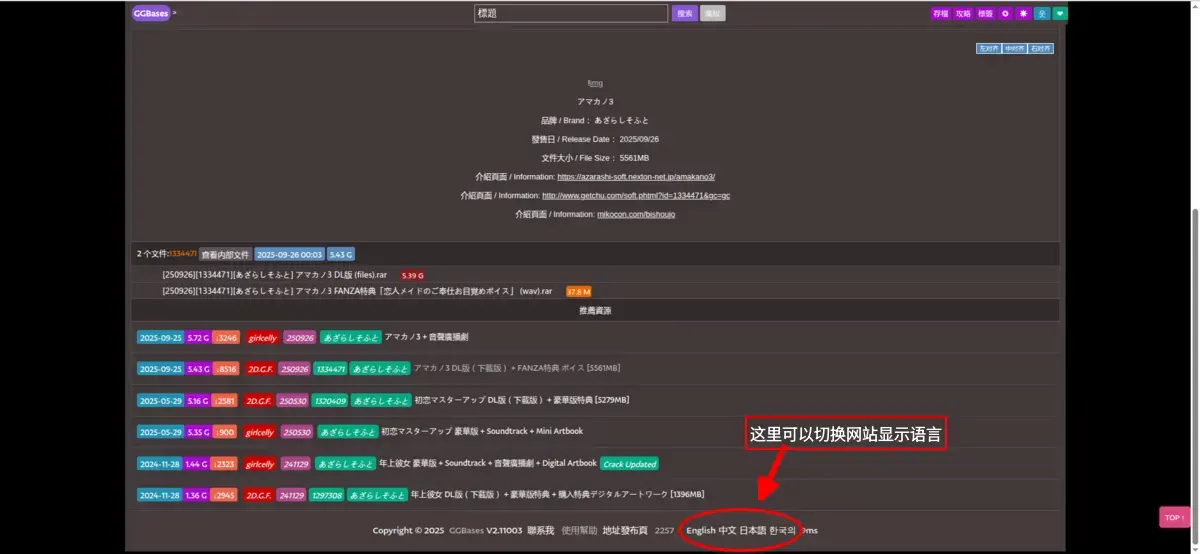The image size is (1200, 554).
Task: Switch site language to 한국의
Action: (x=782, y=530)
